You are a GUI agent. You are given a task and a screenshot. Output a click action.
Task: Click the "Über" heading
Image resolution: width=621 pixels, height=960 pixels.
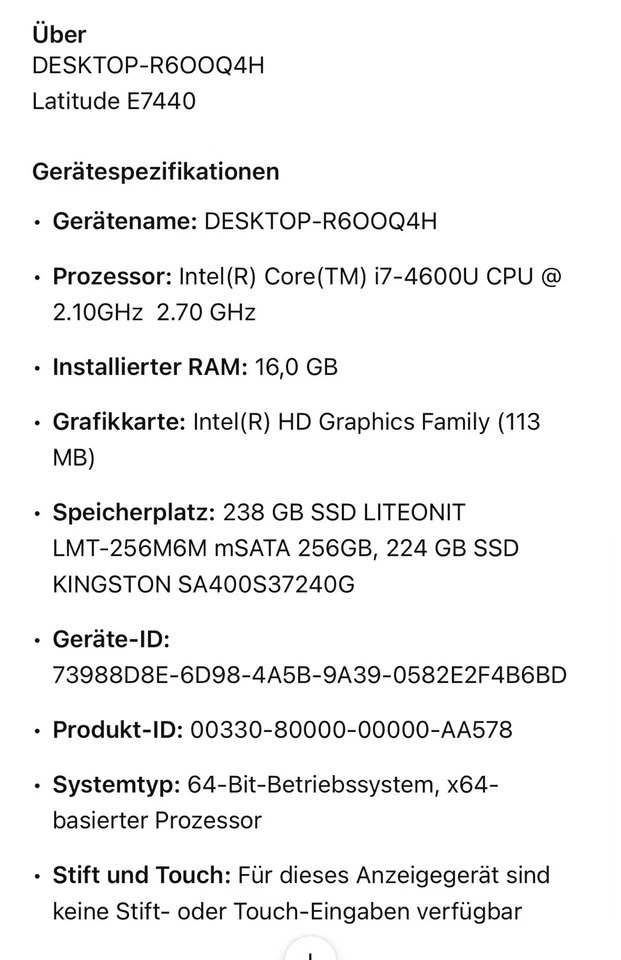[x=59, y=35]
